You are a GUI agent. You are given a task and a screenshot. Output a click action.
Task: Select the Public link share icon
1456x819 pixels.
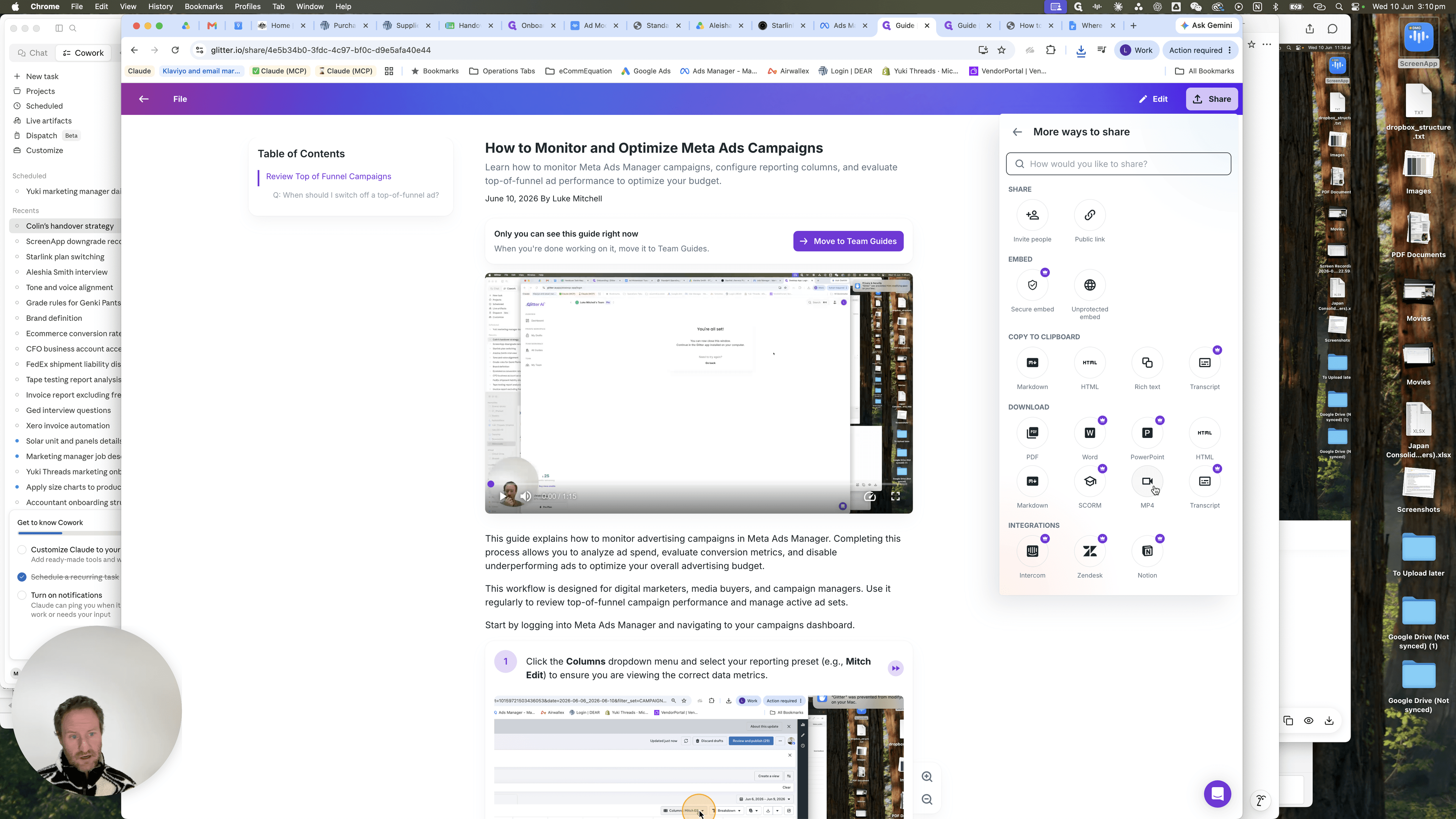pyautogui.click(x=1090, y=215)
